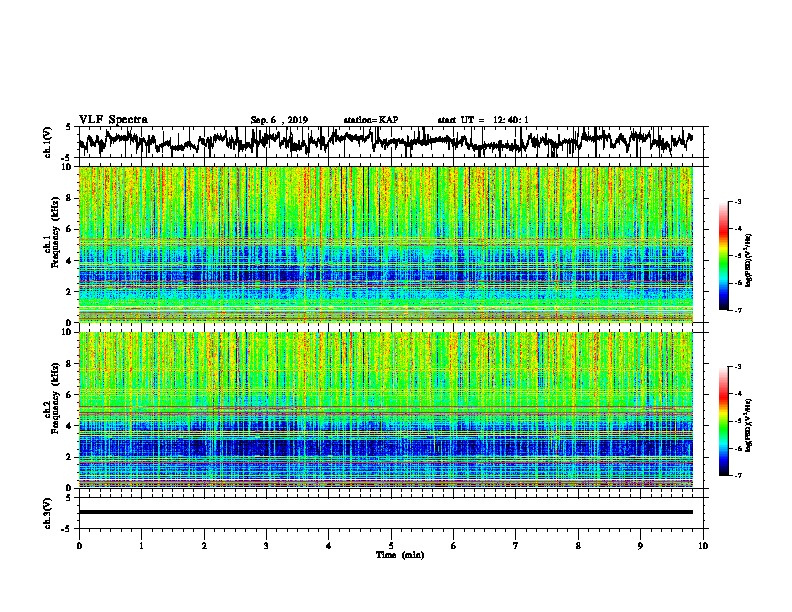
Task: Click the "-5" volt tick of ch.3(V) panel
Action: point(67,529)
